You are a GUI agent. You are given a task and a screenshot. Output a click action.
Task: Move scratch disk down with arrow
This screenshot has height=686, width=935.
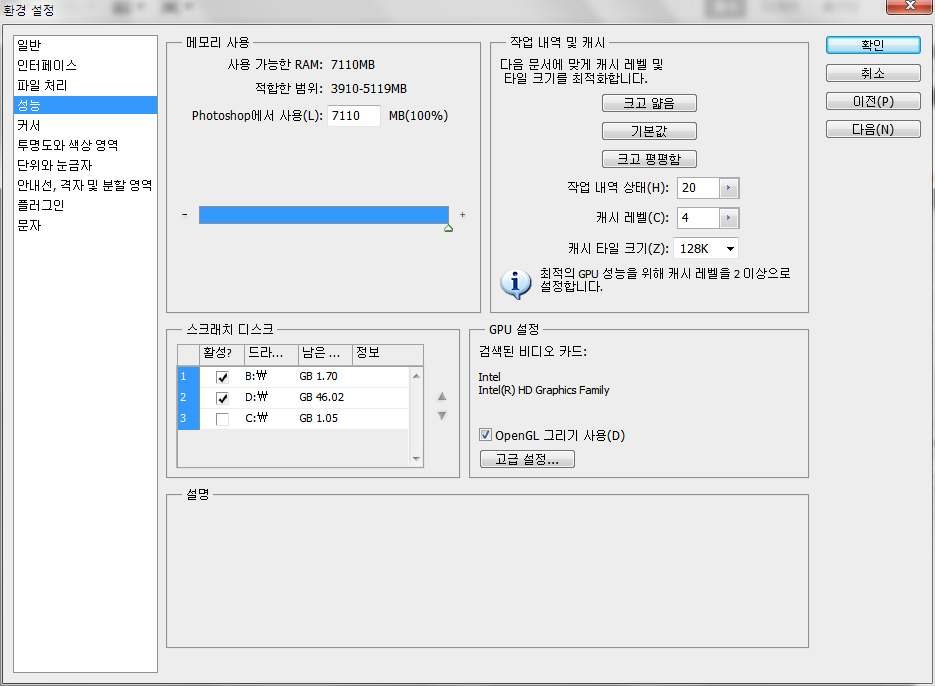442,416
